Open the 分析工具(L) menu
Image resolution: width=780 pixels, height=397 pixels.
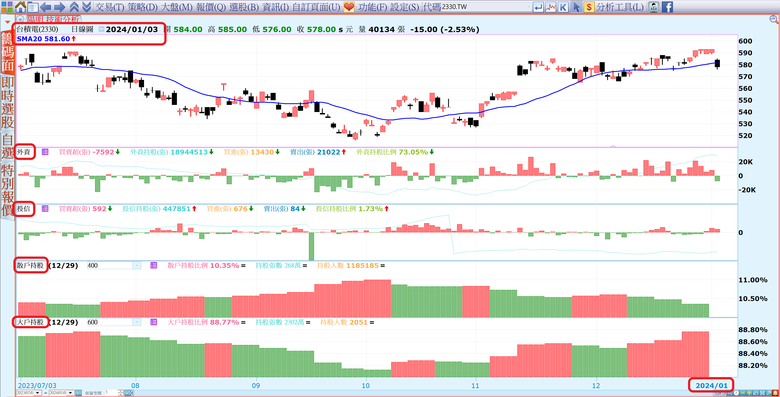point(620,7)
